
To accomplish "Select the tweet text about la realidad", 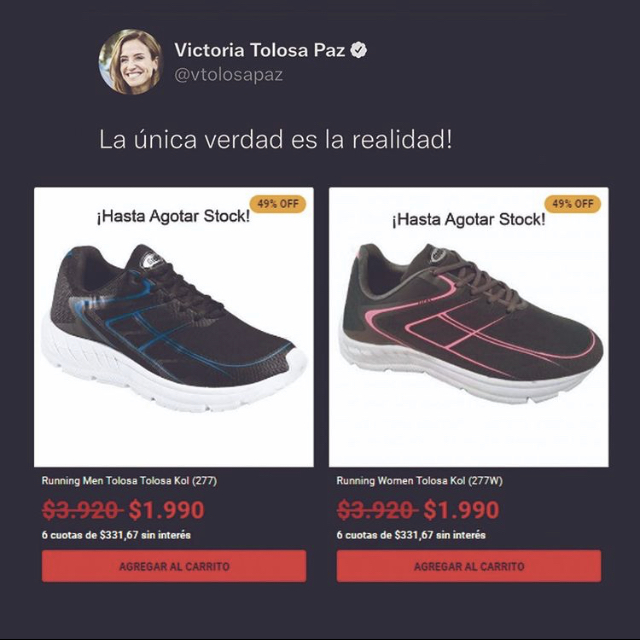I will pos(276,140).
